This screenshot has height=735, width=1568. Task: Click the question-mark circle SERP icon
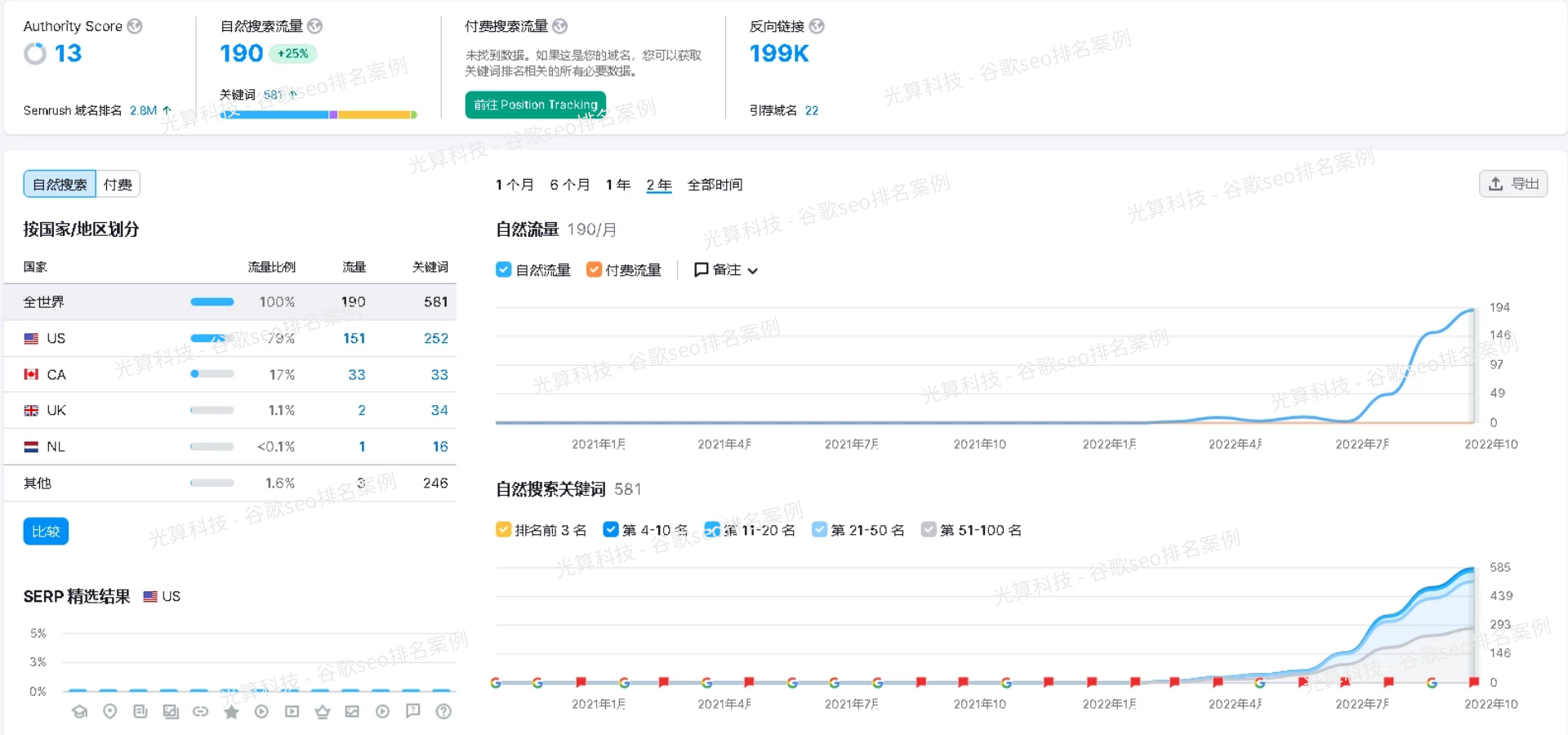pos(443,711)
